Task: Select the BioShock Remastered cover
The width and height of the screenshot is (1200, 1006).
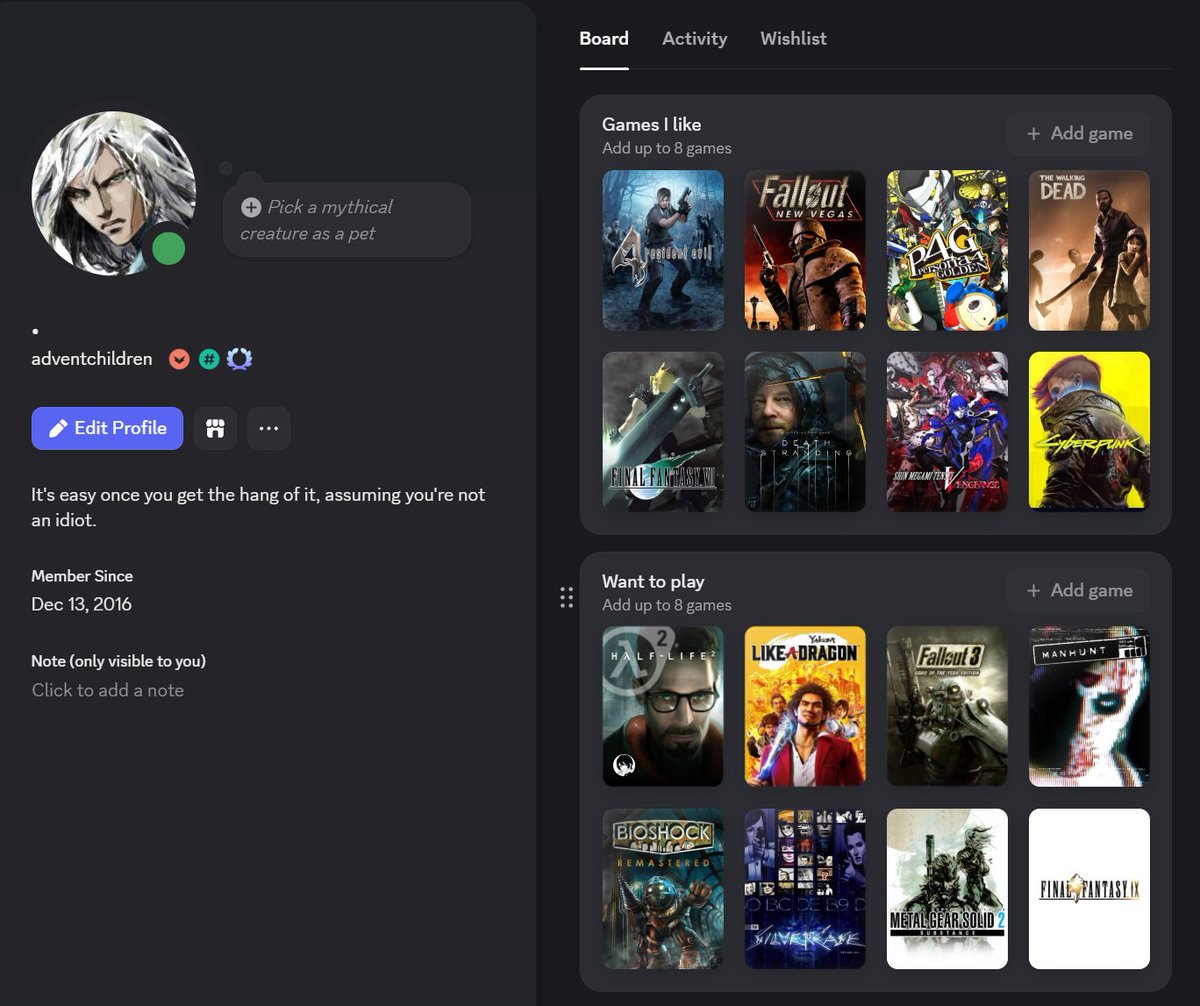Action: pyautogui.click(x=663, y=889)
